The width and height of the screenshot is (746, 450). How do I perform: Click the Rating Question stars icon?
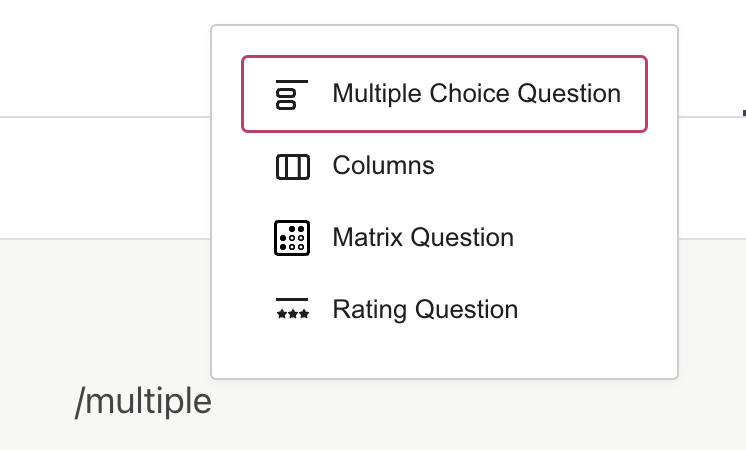pos(292,310)
